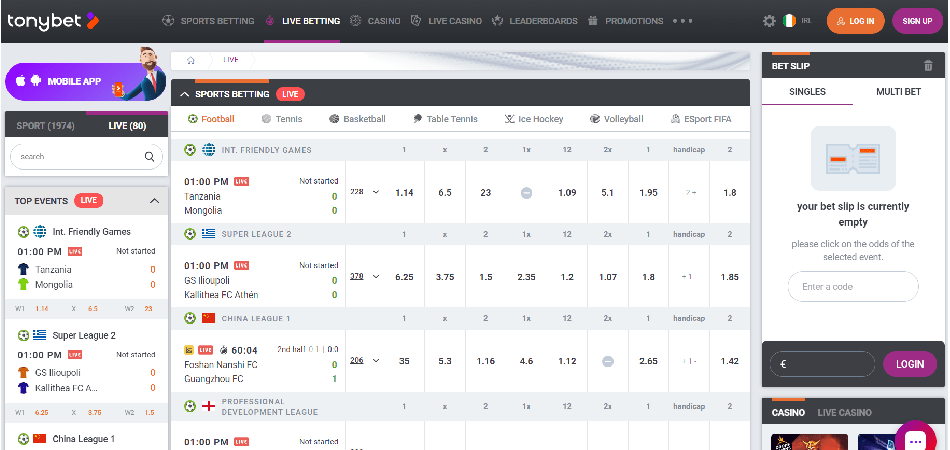
Task: Expand 228 more markets for Tanzania match
Action: pos(365,192)
